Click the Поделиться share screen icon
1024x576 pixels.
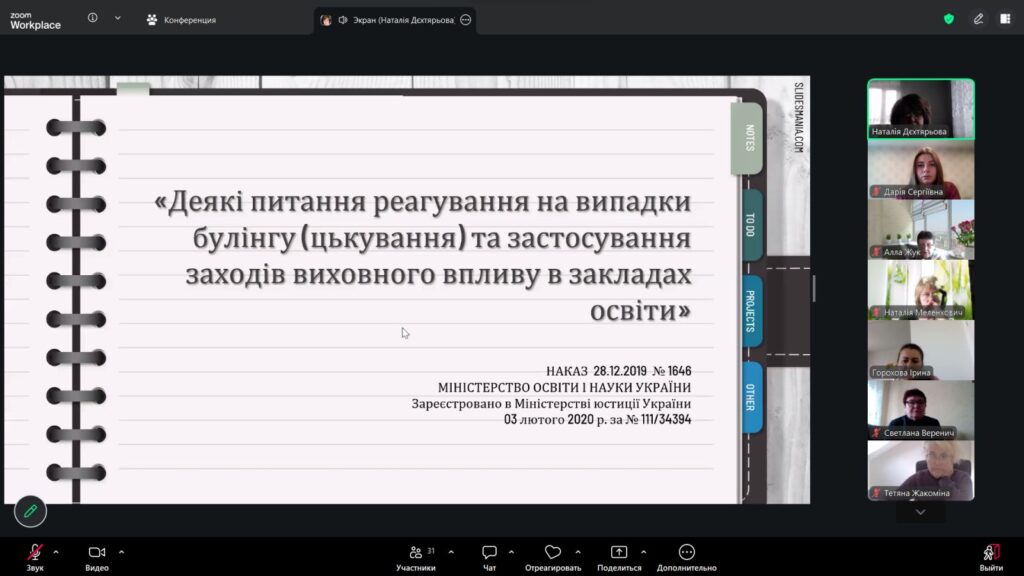point(619,552)
